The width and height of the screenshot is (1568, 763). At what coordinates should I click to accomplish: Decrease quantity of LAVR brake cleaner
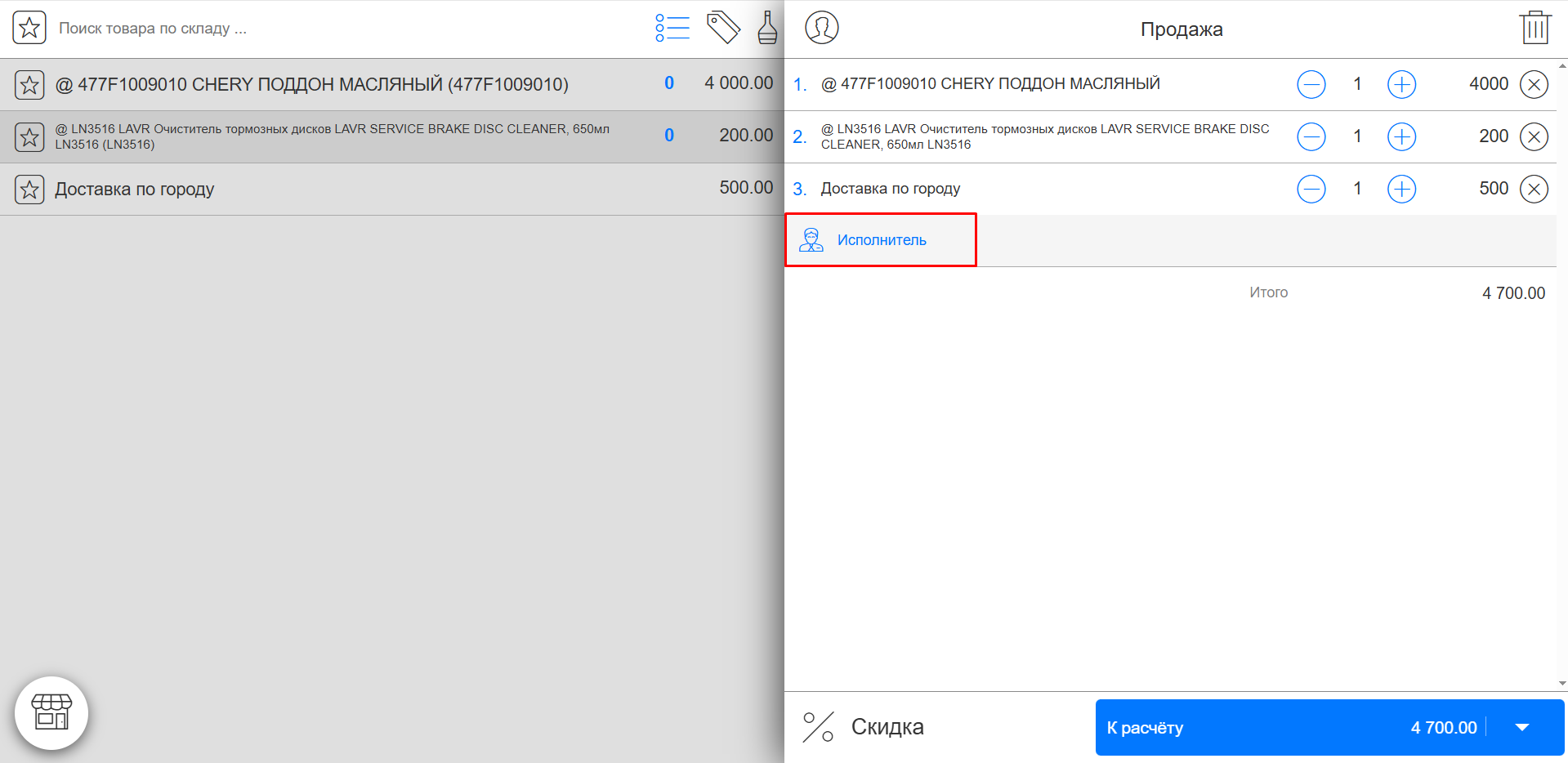1311,136
